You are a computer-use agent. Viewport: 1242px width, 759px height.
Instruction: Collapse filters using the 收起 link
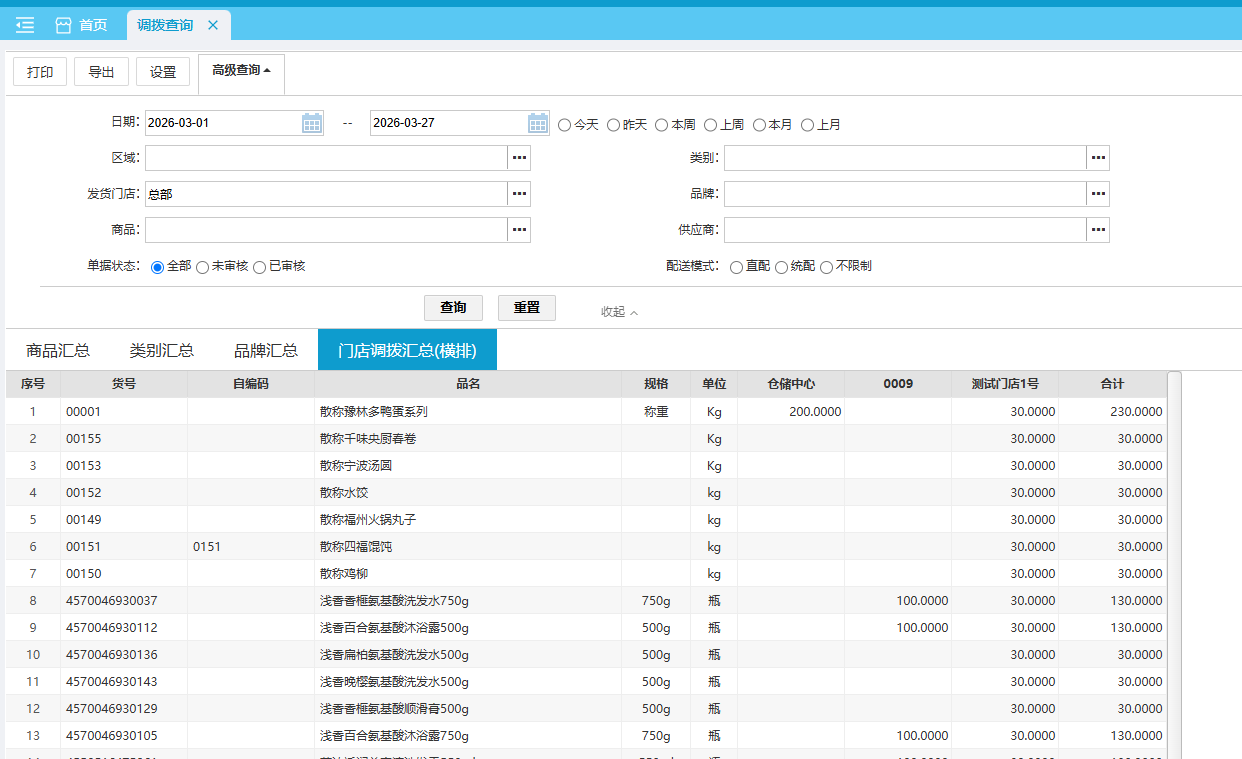click(618, 312)
